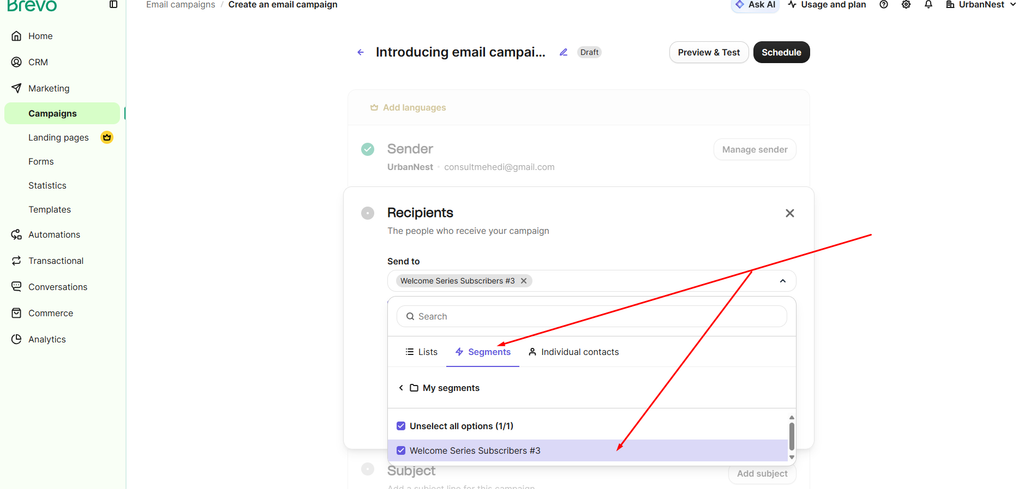Close the Recipients panel
1024x489 pixels.
[x=790, y=213]
